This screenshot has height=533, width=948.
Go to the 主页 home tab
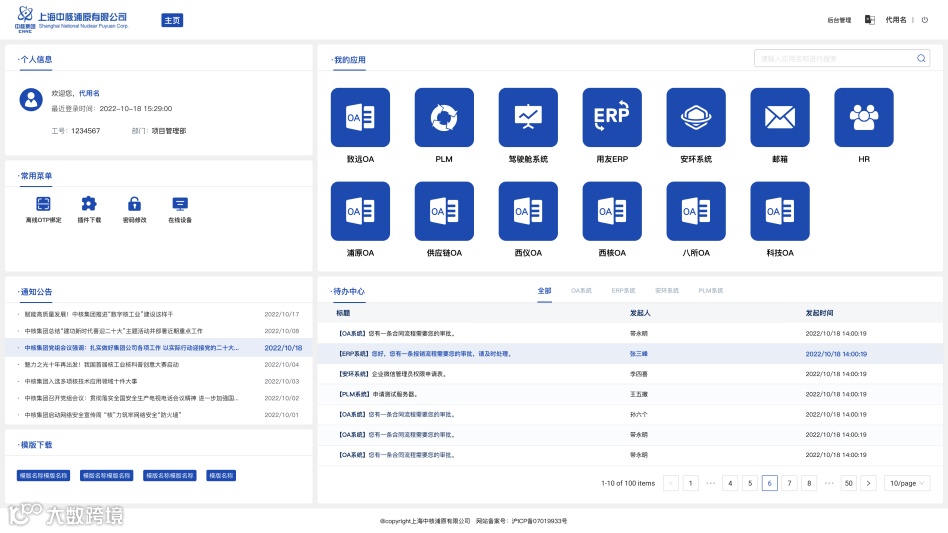[172, 20]
